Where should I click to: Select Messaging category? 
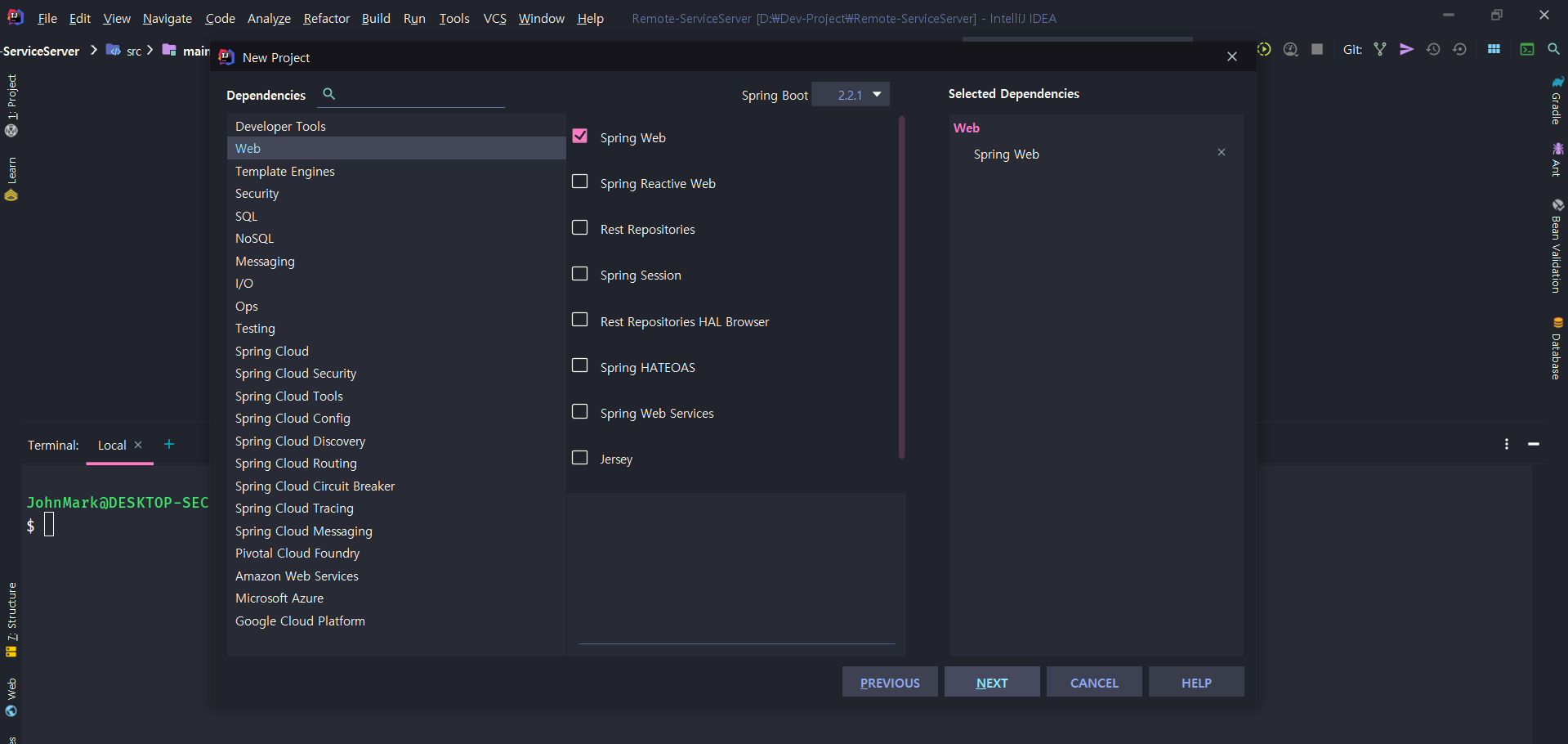[396, 261]
